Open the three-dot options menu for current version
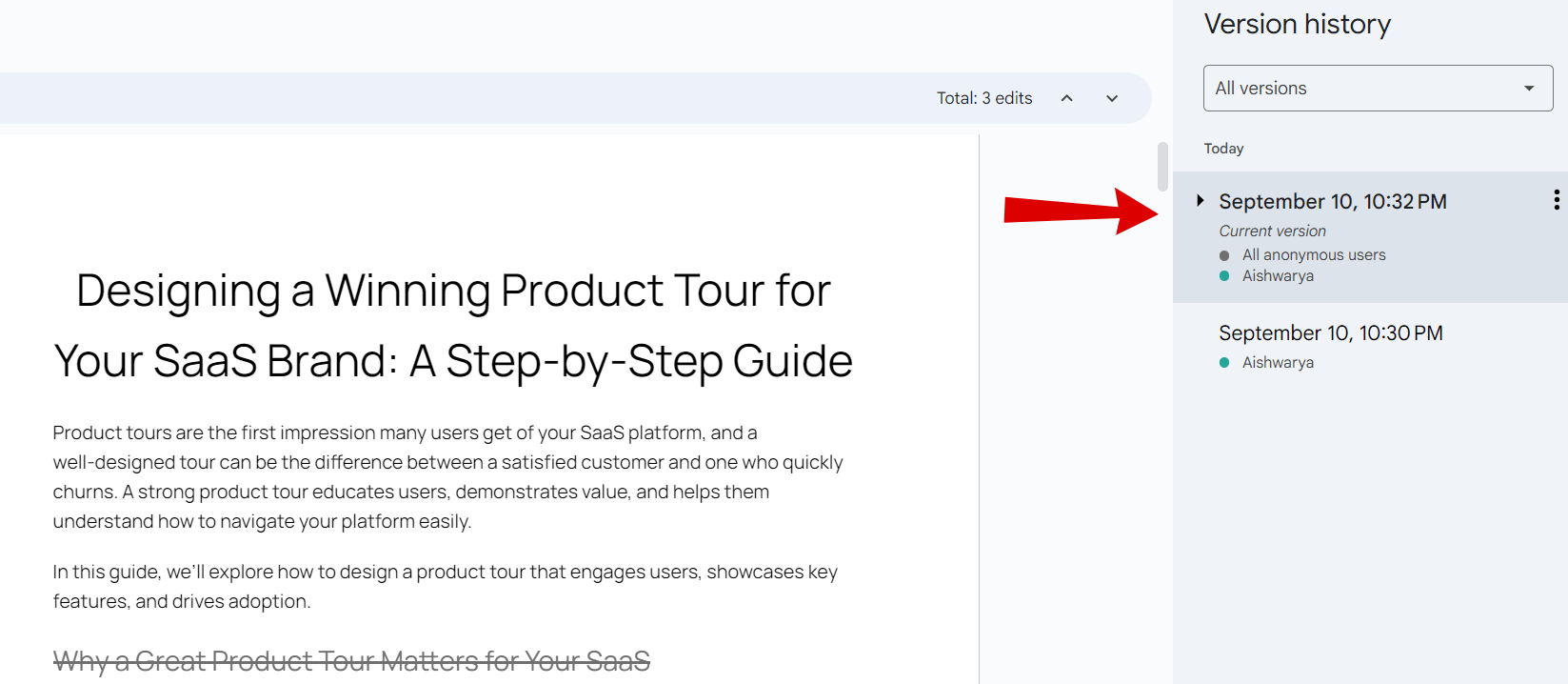 pos(1556,199)
